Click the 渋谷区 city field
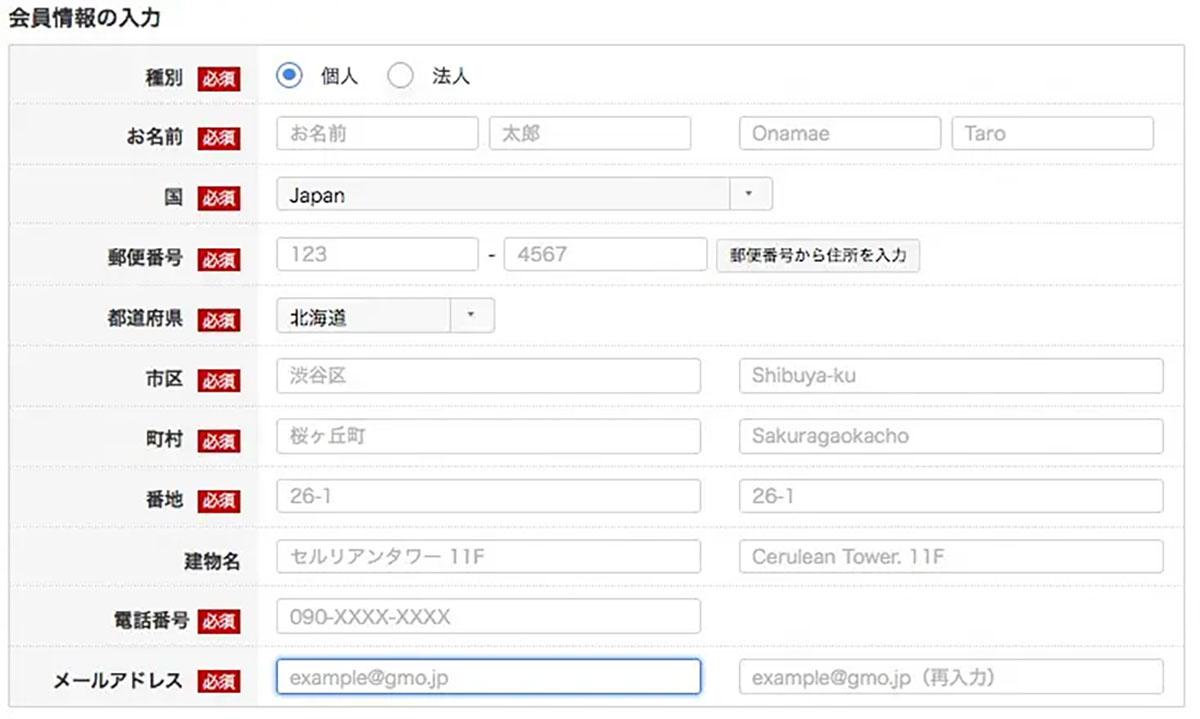 click(x=489, y=376)
